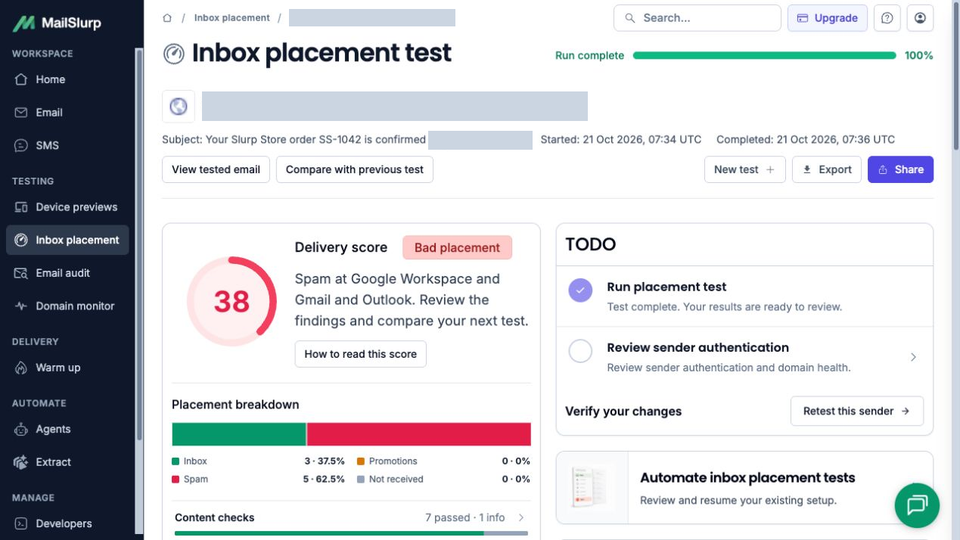Open the chat support bubble
The image size is (960, 540).
917,505
